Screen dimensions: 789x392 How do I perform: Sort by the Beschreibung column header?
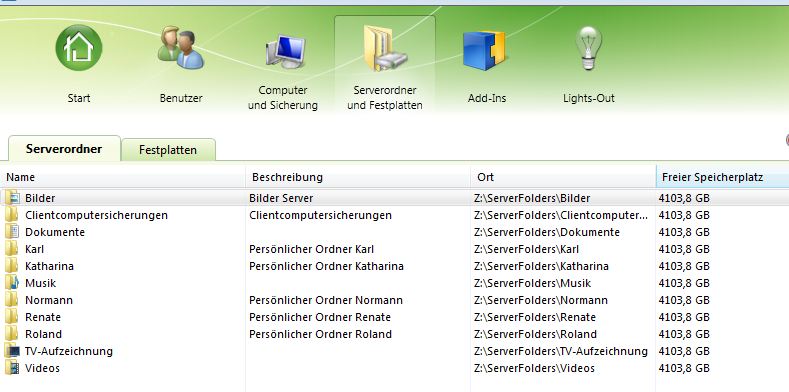(x=358, y=177)
